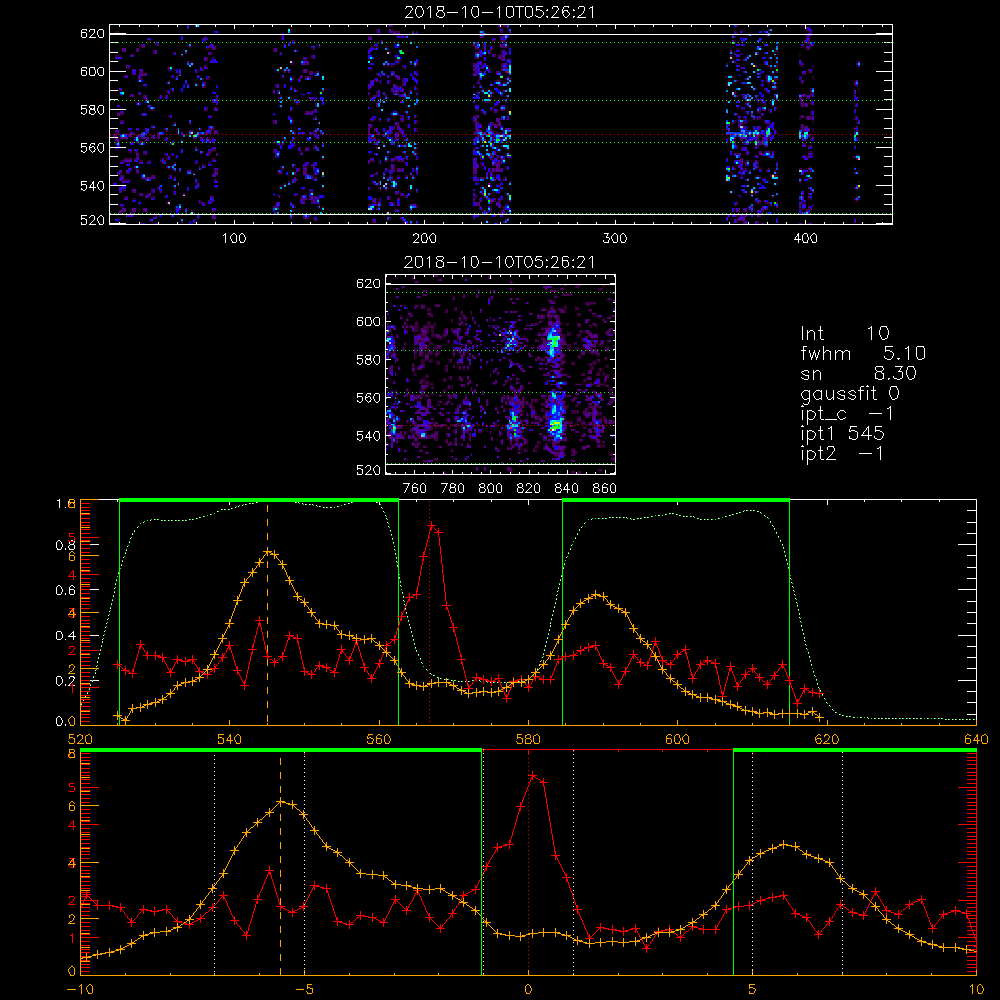
Task: Click x-axis label 200 of top spectrogram
Action: point(425,239)
